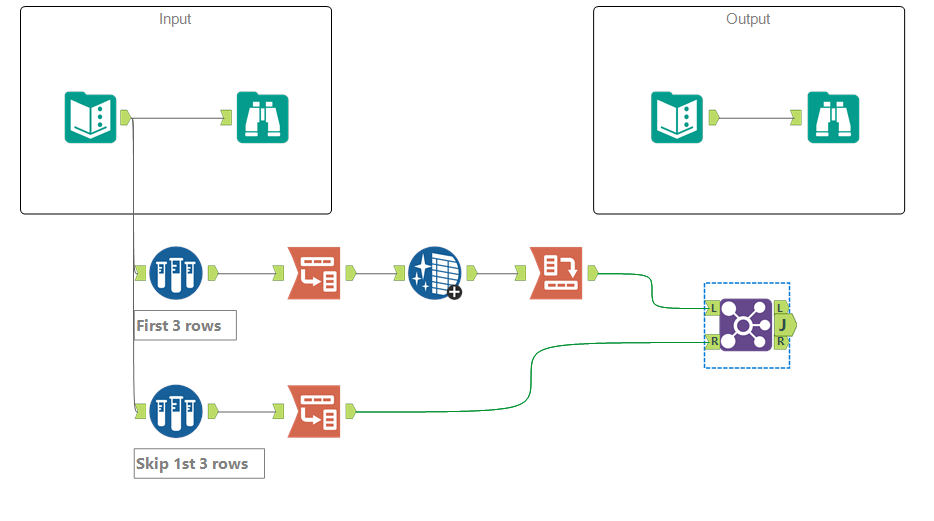Image resolution: width=934 pixels, height=521 pixels.
Task: Click the Cross Tab tool's input anchor
Action: point(520,273)
